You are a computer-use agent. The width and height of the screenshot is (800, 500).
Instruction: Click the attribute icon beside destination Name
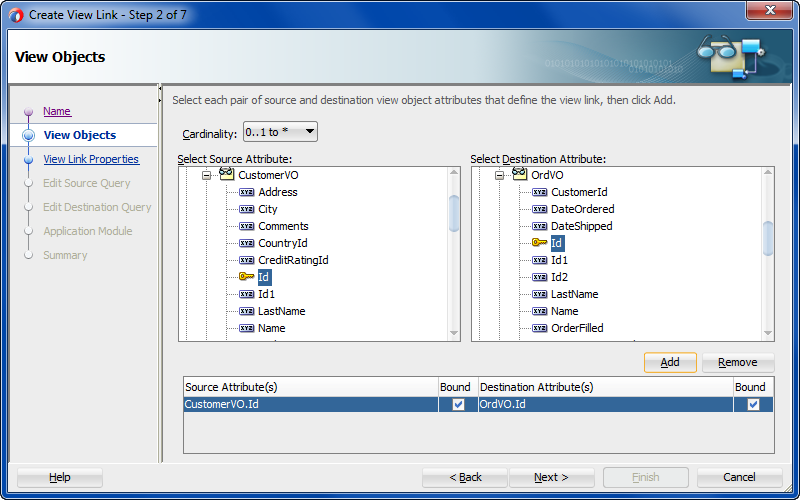click(x=539, y=311)
